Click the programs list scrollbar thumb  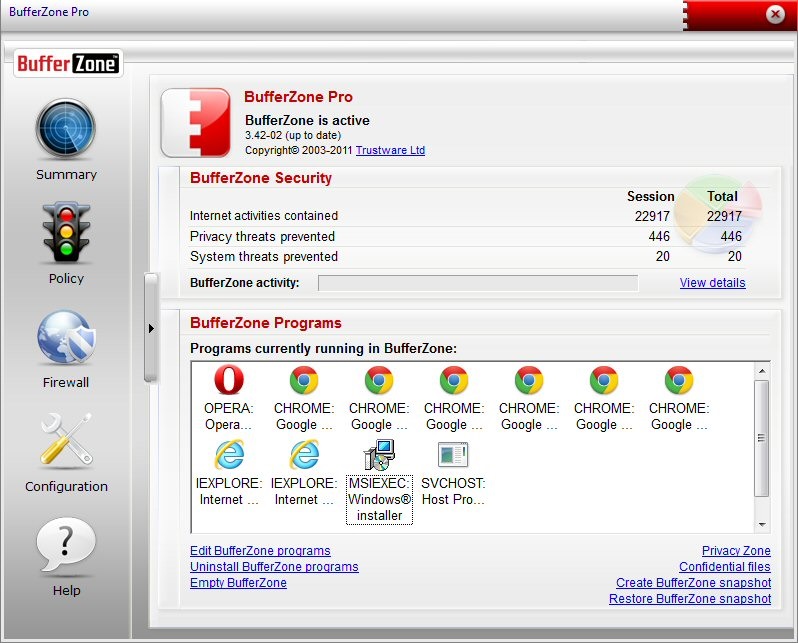(761, 438)
